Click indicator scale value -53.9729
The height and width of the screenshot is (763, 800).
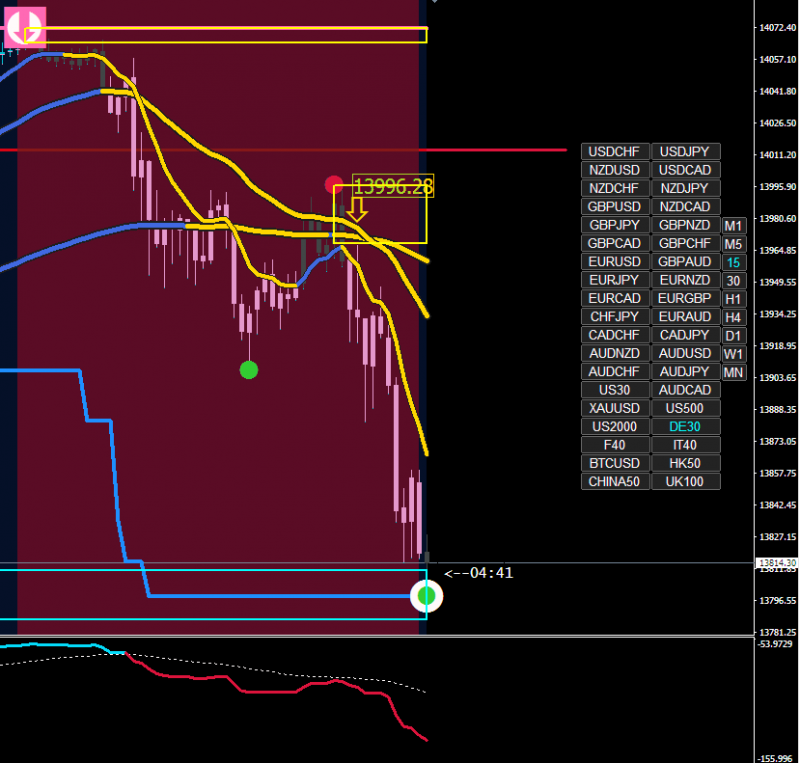click(x=776, y=644)
